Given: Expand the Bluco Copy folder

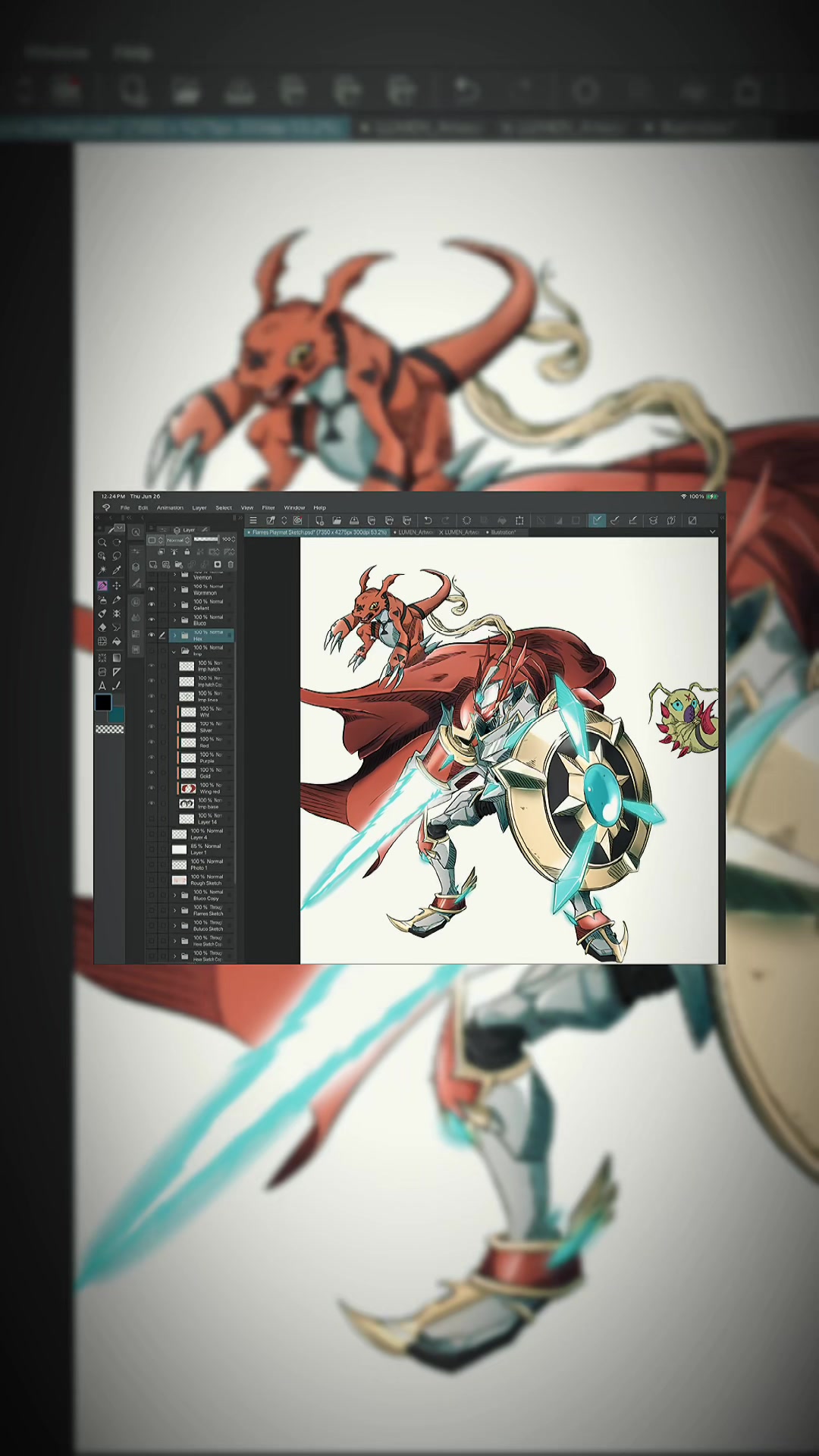Looking at the screenshot, I should [174, 895].
